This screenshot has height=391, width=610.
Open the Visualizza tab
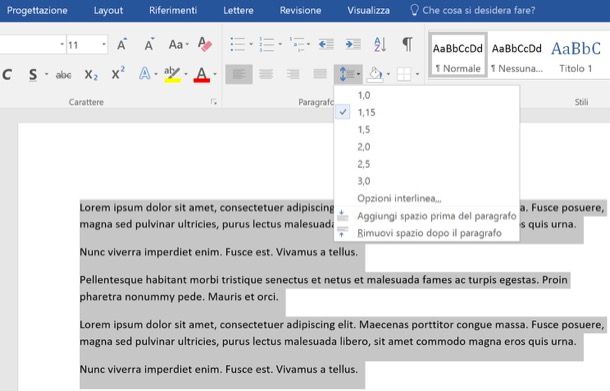(368, 11)
